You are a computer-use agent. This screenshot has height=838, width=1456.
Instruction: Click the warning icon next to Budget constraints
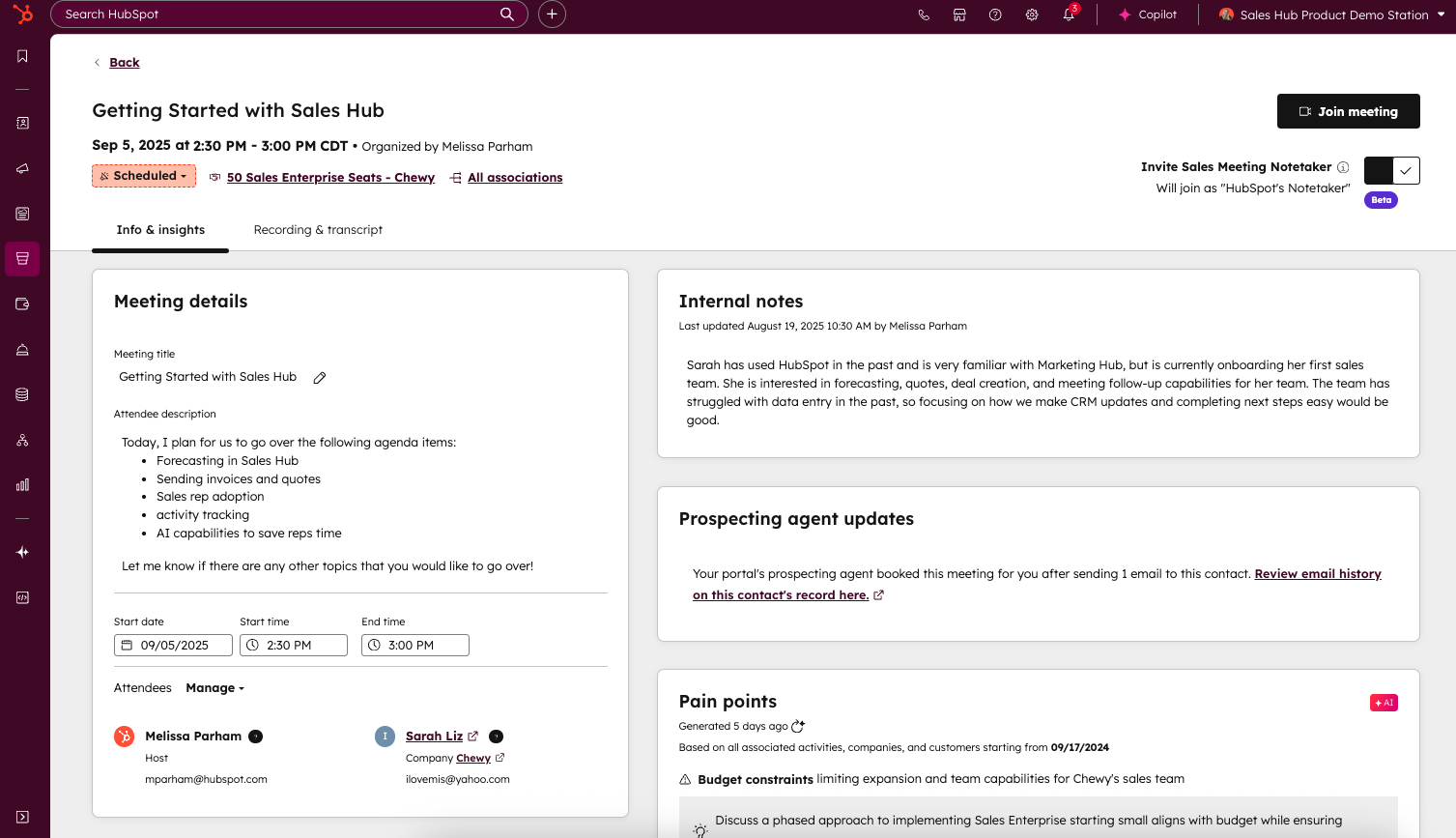click(685, 779)
